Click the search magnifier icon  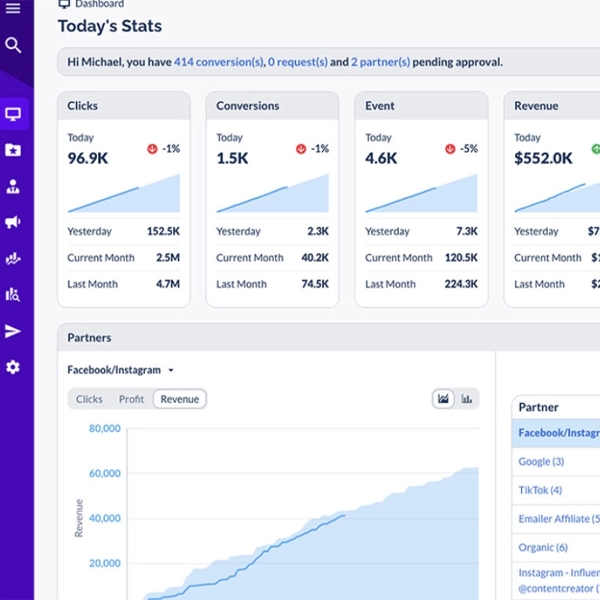point(13,45)
